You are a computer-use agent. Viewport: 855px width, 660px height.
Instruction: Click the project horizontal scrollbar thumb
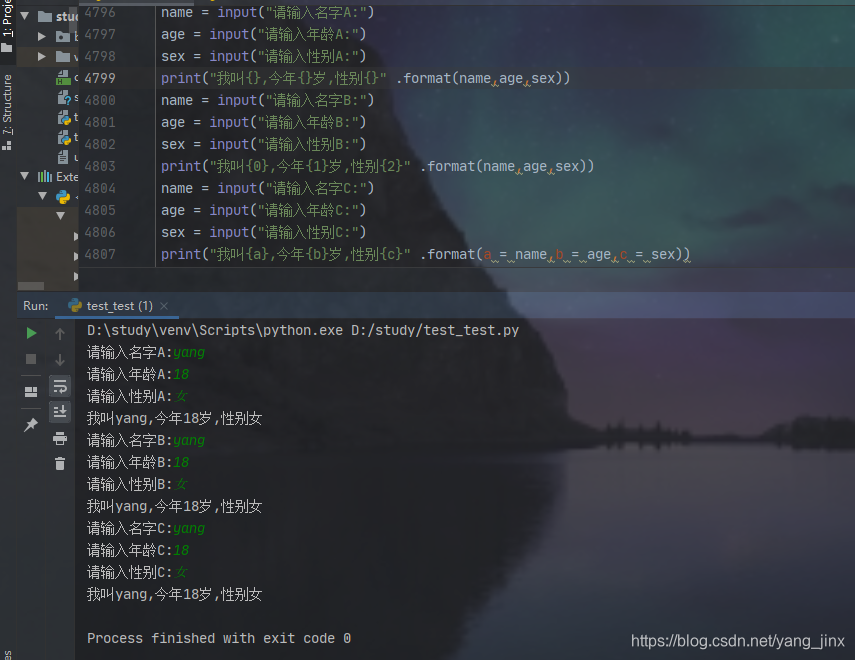[31, 285]
